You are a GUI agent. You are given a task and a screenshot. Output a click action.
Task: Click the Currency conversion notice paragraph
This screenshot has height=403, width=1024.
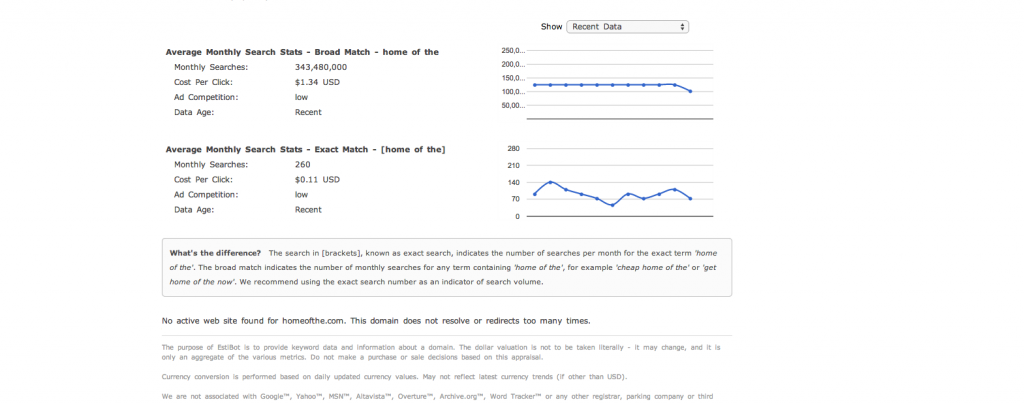pyautogui.click(x=394, y=377)
